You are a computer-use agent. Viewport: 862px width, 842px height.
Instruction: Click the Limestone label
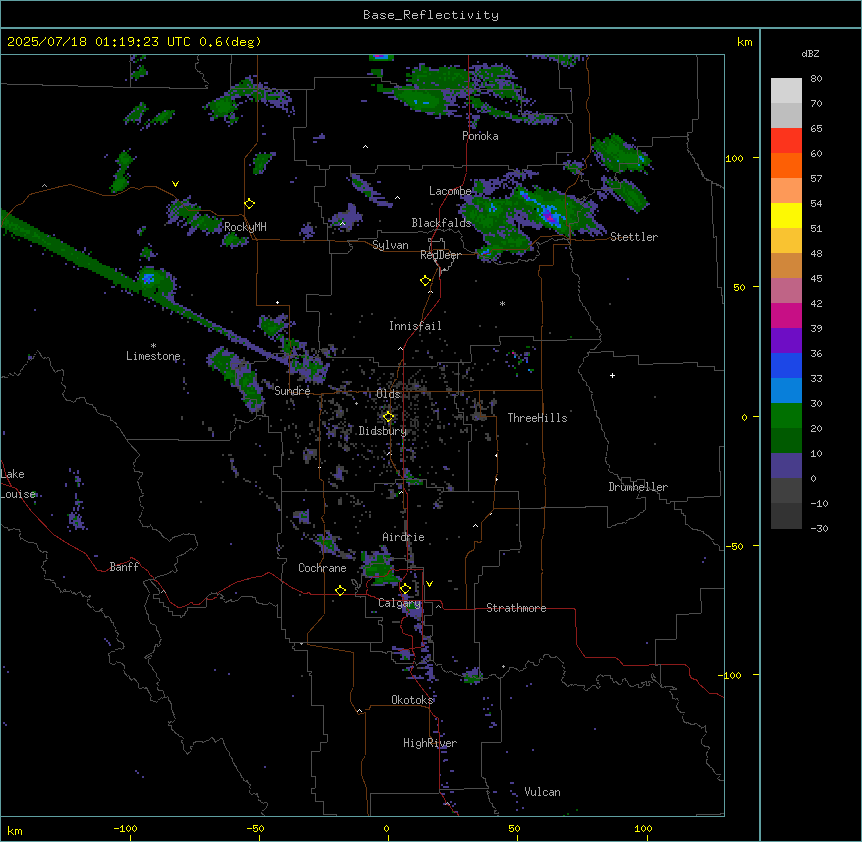click(x=153, y=356)
